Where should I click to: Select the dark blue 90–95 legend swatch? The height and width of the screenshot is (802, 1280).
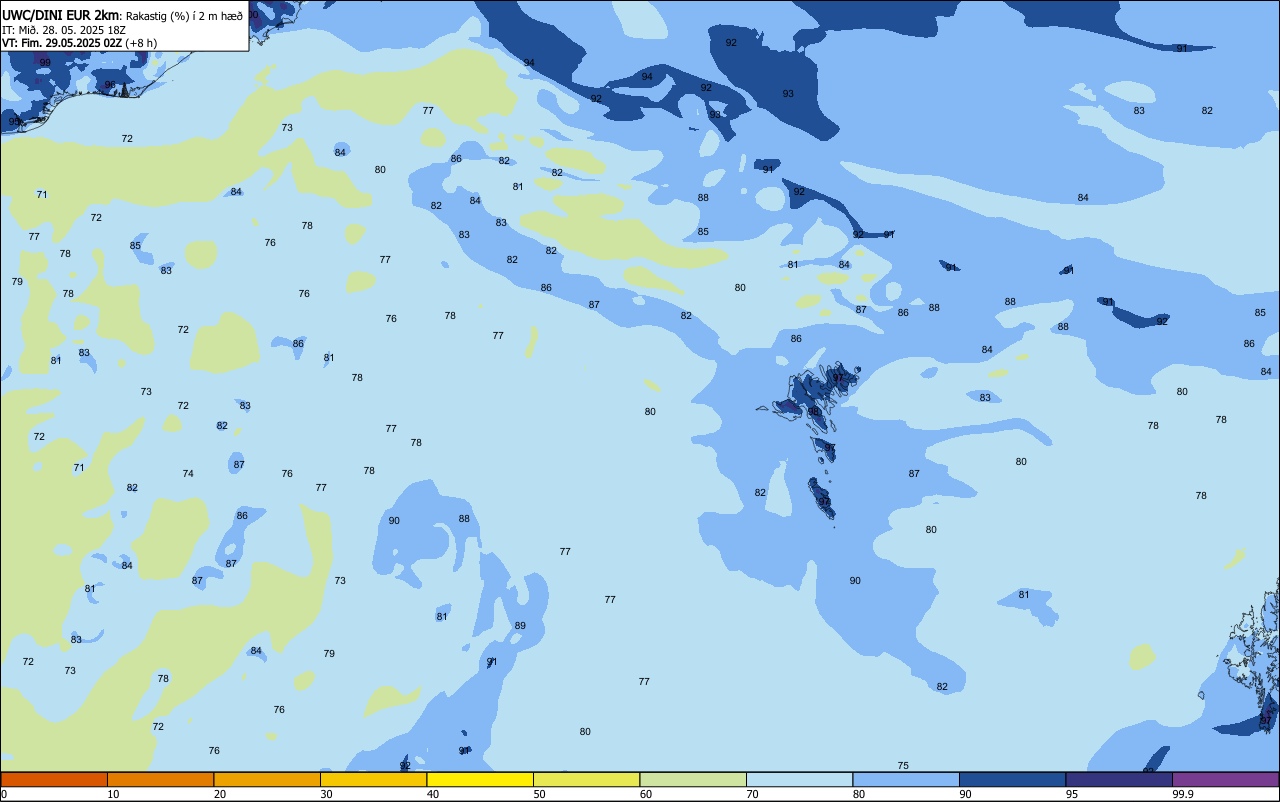click(x=1013, y=779)
